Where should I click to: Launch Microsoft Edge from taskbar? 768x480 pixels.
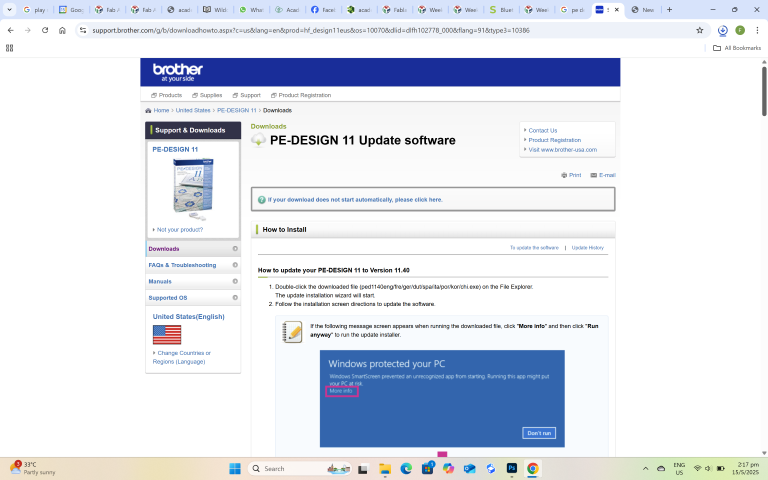click(406, 469)
